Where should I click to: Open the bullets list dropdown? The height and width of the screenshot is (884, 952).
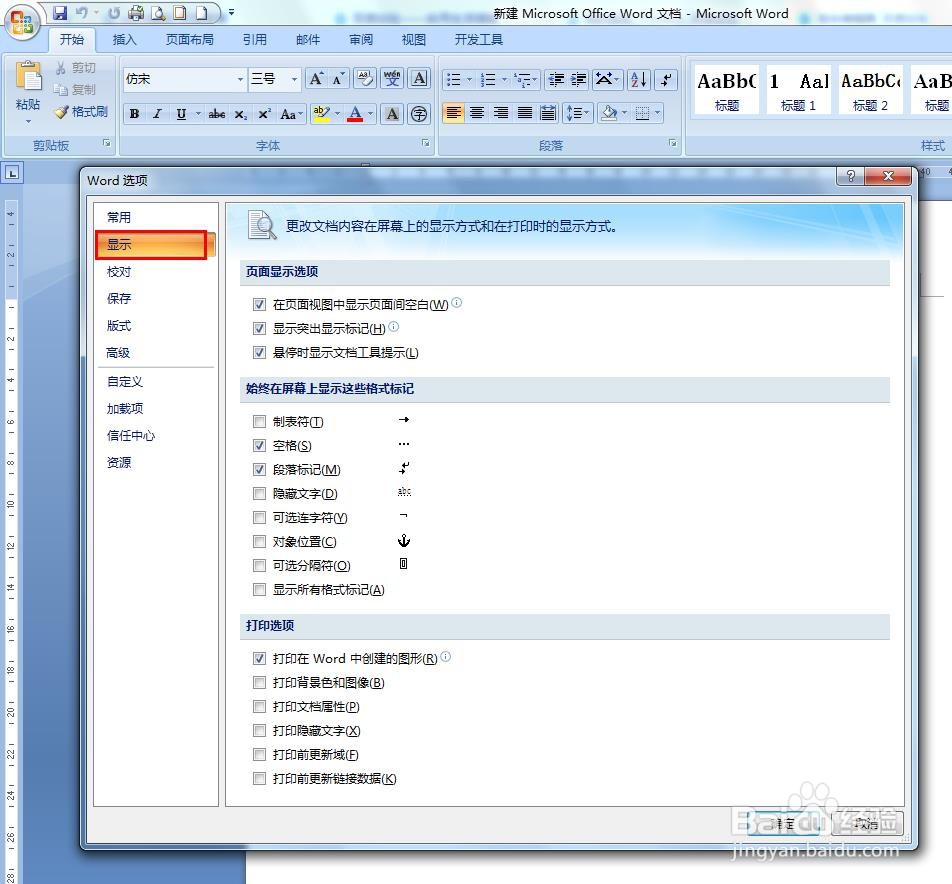469,80
